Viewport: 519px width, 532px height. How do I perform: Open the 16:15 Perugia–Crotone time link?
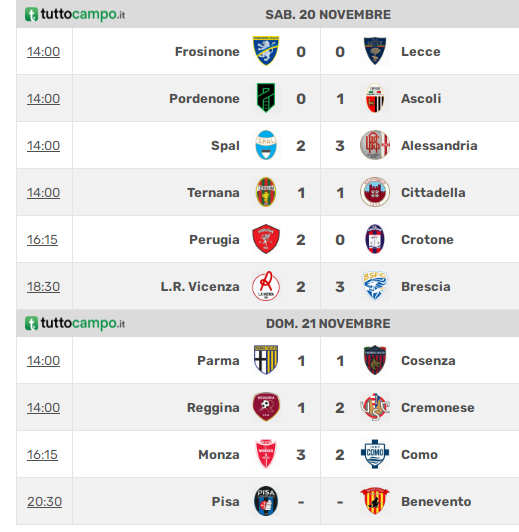click(42, 240)
